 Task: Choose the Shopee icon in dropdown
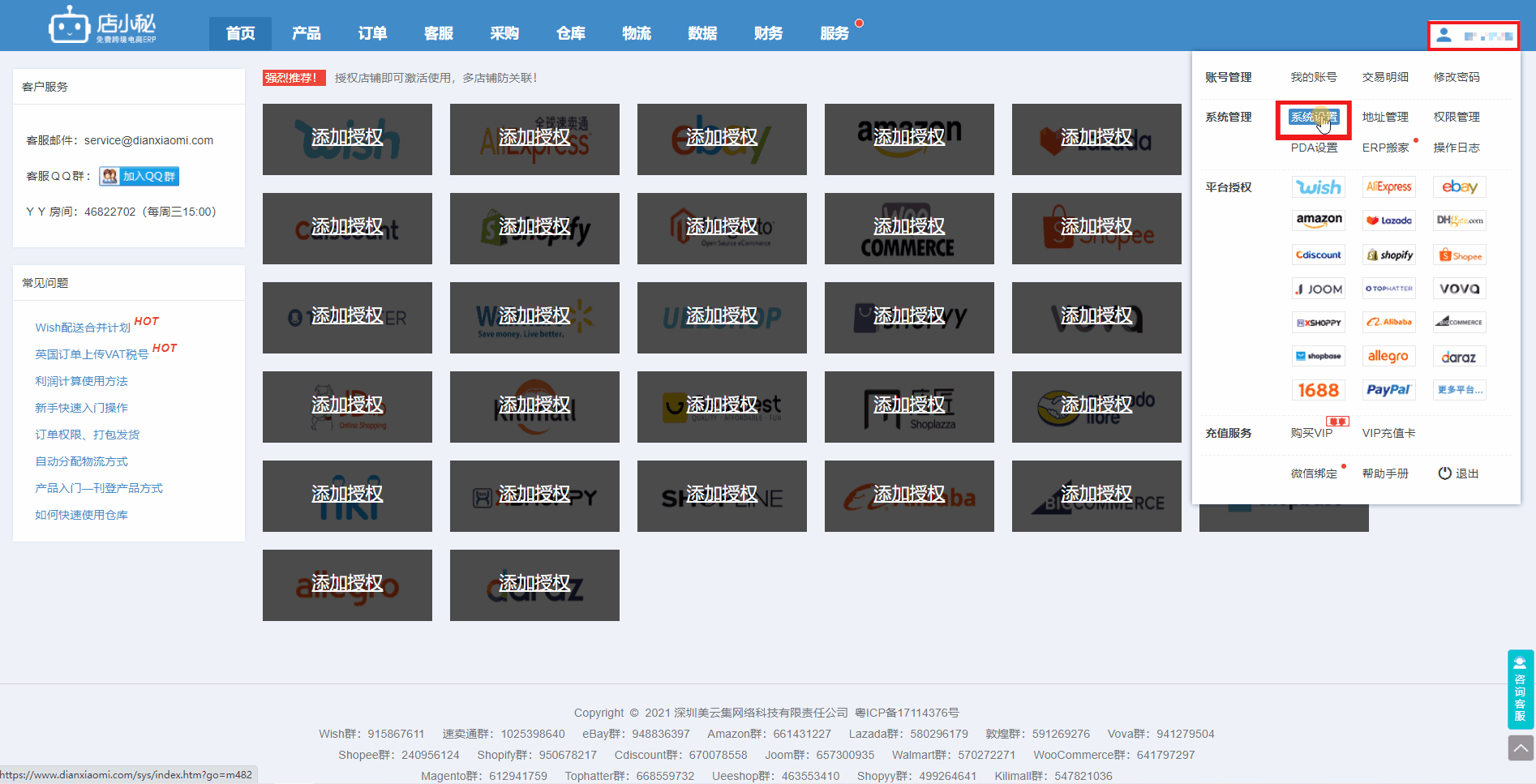(x=1459, y=255)
